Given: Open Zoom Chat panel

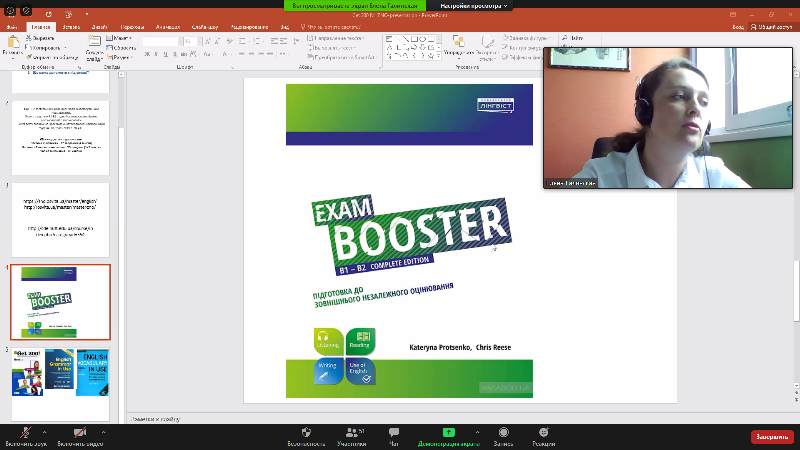Looking at the screenshot, I should click(393, 437).
